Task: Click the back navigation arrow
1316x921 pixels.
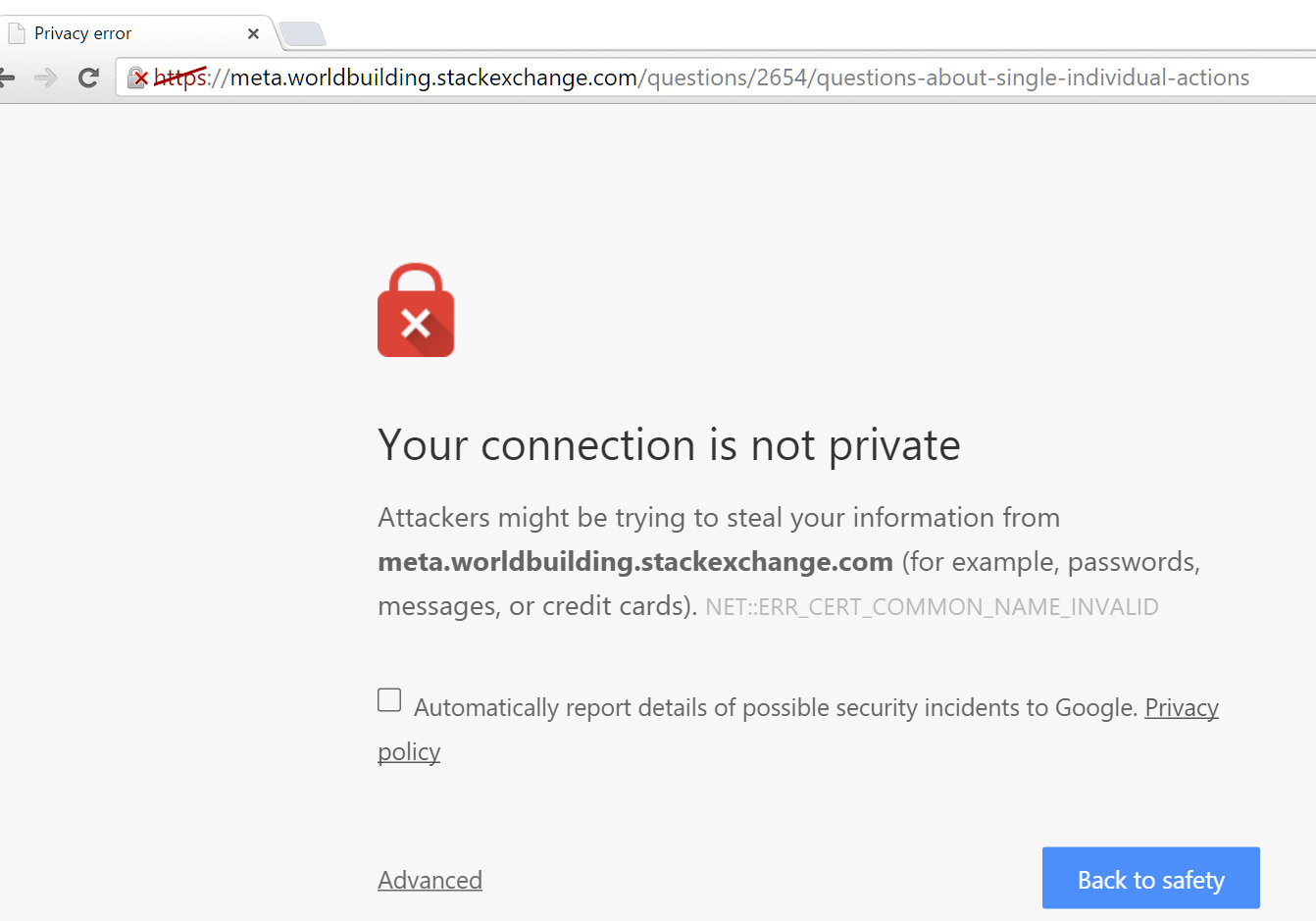Action: (7, 77)
